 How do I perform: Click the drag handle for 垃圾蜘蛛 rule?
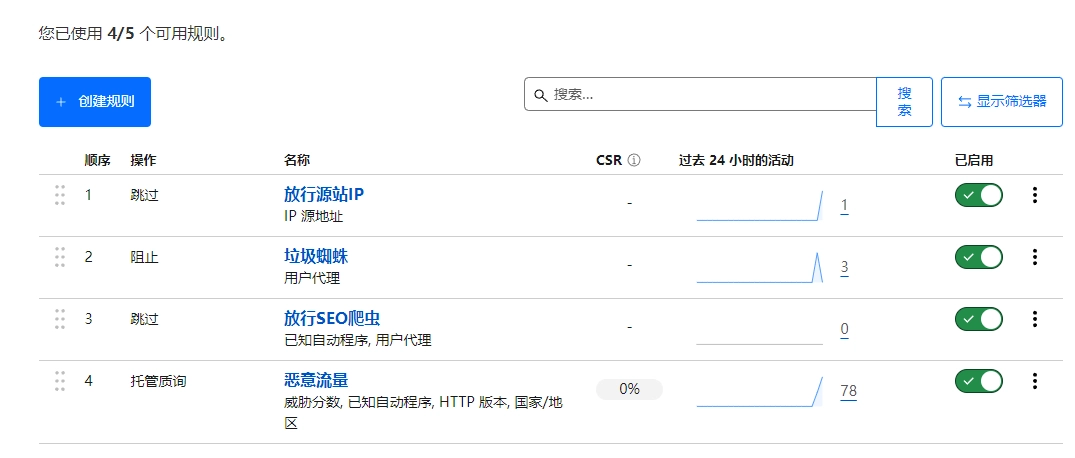coord(60,257)
